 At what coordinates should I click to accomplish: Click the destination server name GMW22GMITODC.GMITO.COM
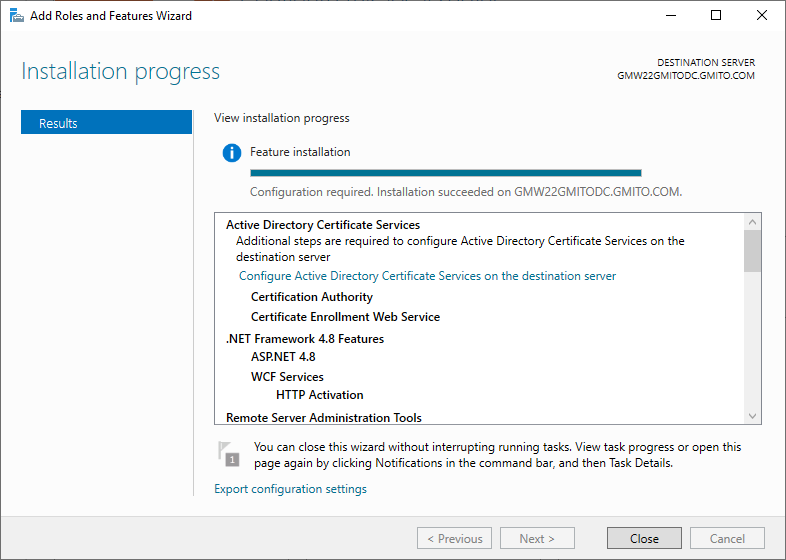(x=686, y=76)
